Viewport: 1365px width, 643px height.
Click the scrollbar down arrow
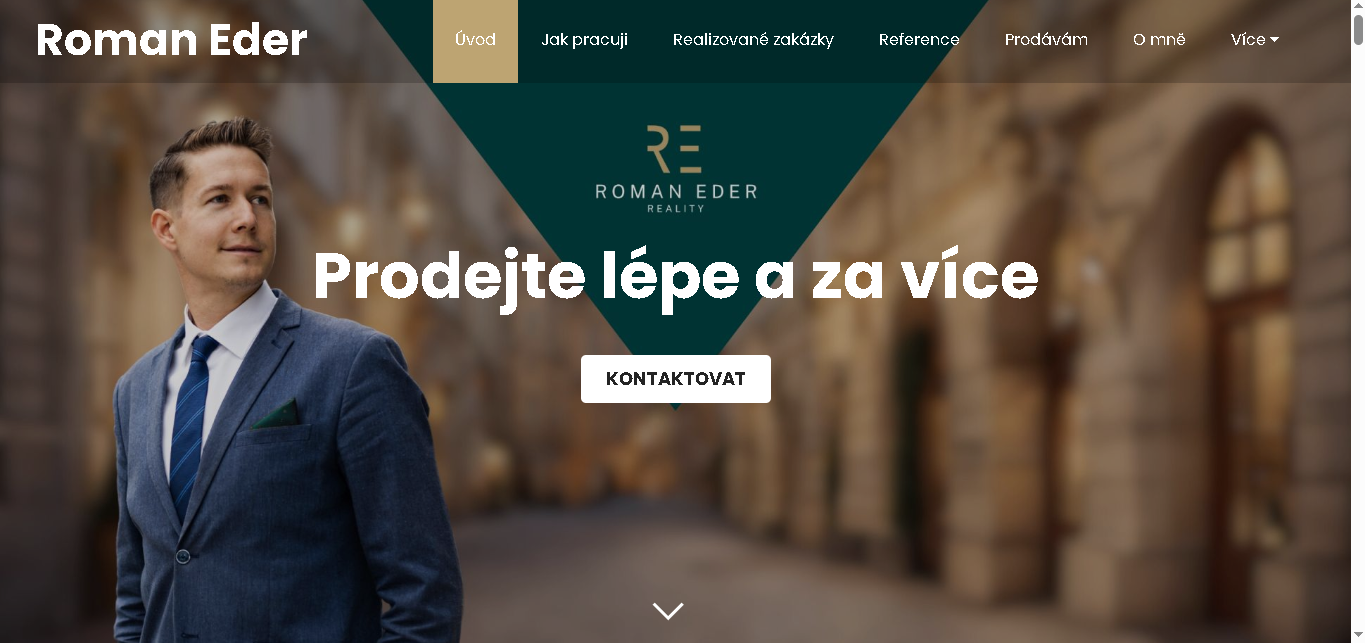coord(1357,635)
